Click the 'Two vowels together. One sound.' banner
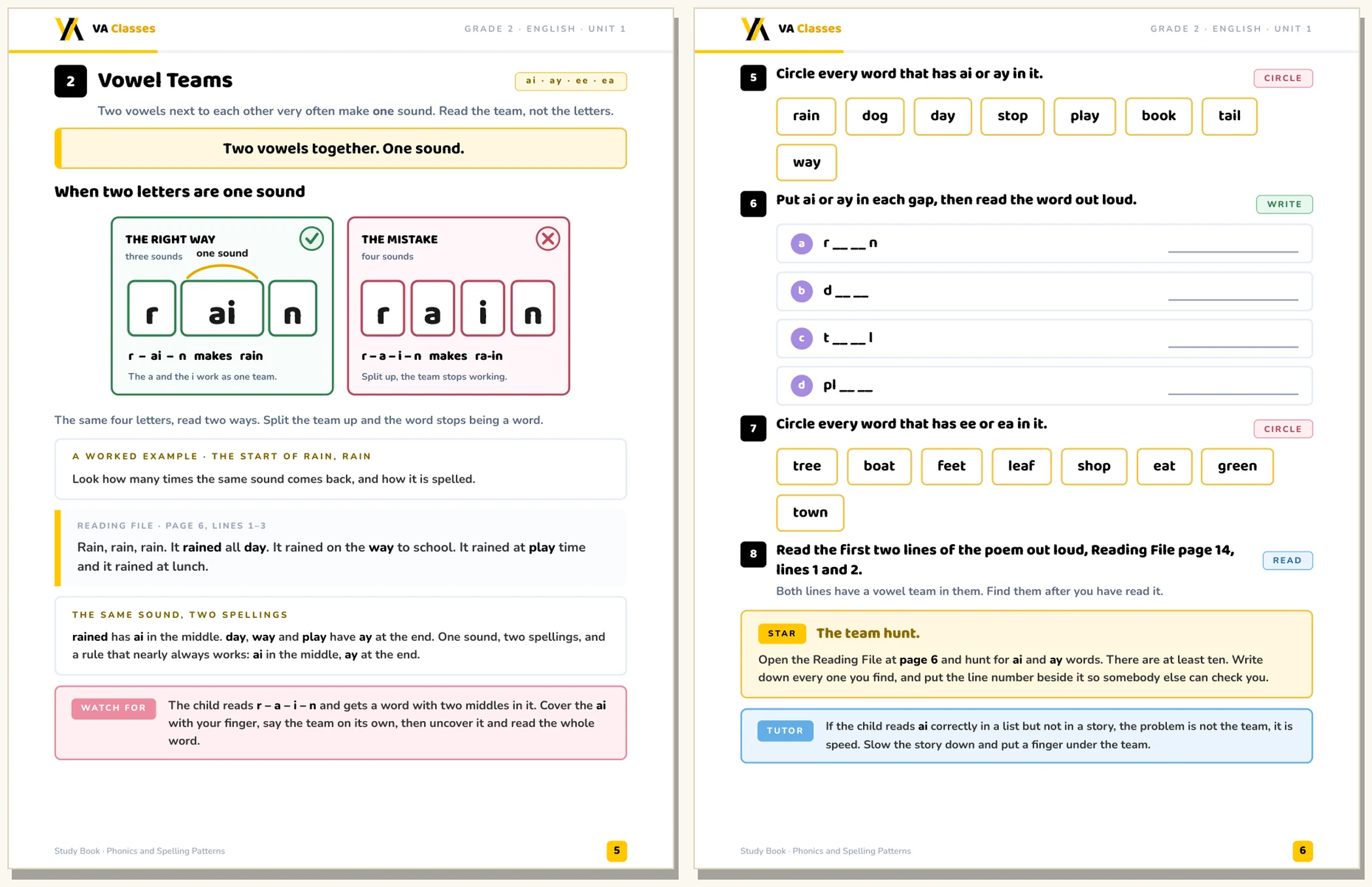 pyautogui.click(x=340, y=148)
